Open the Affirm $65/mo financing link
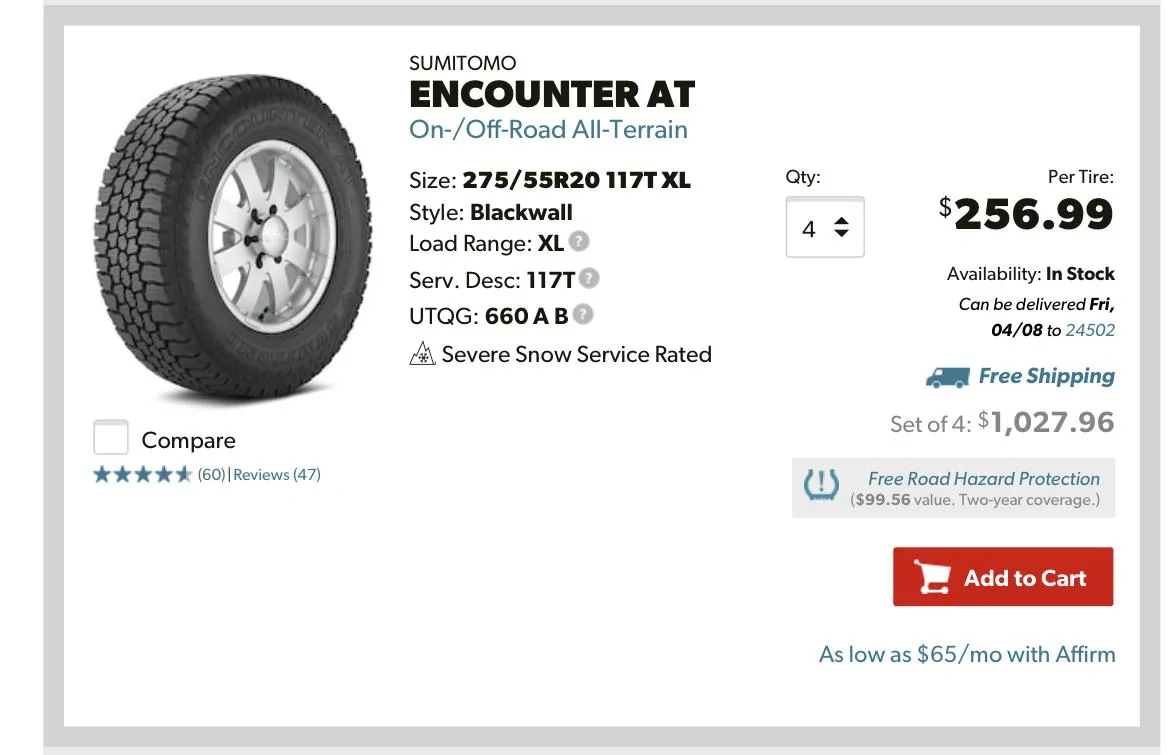 click(x=967, y=654)
